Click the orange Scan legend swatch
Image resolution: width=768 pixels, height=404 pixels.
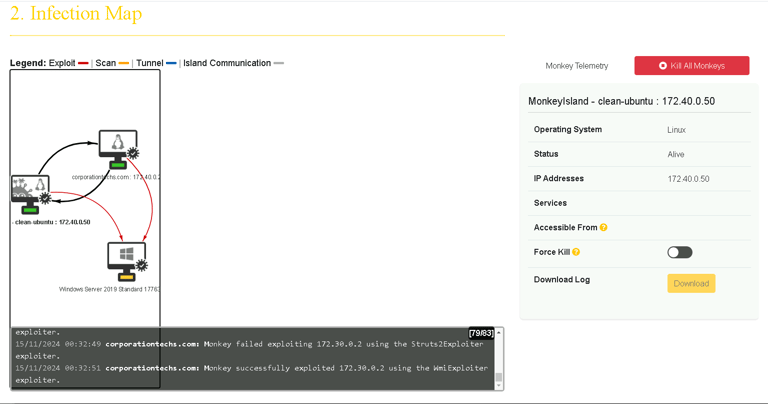point(124,63)
